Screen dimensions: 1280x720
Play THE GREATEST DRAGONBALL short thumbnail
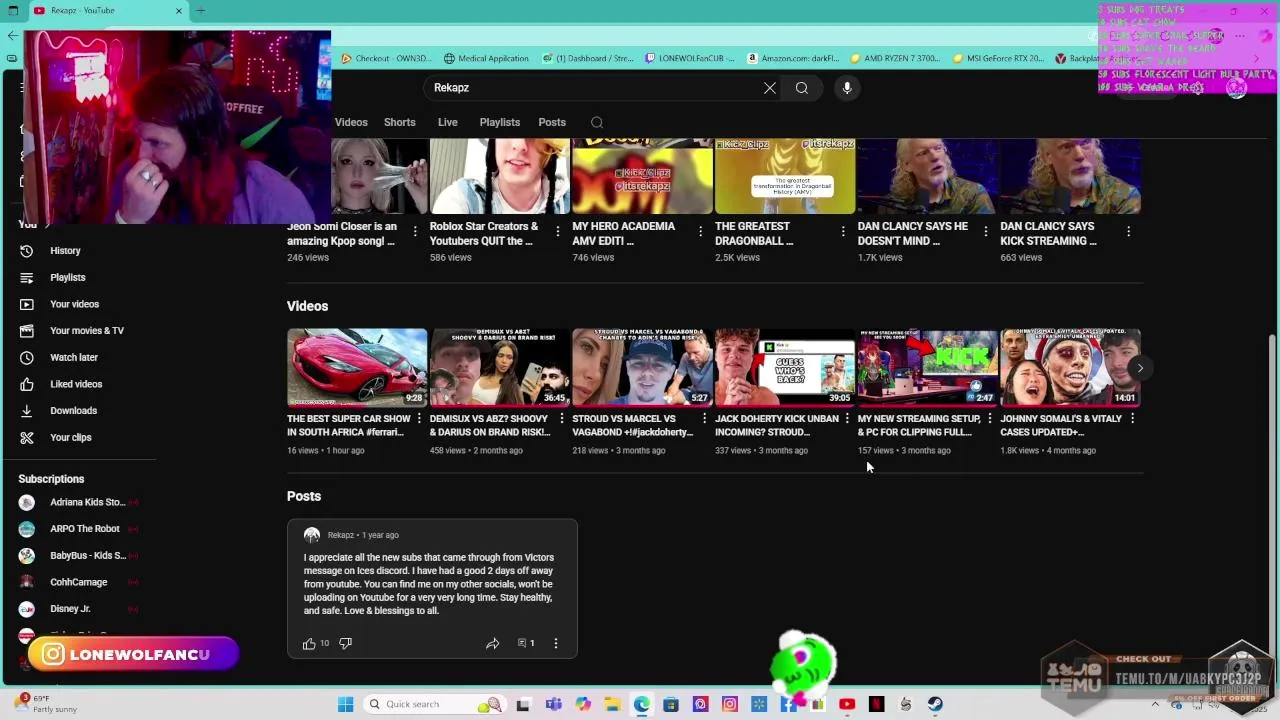coord(785,176)
